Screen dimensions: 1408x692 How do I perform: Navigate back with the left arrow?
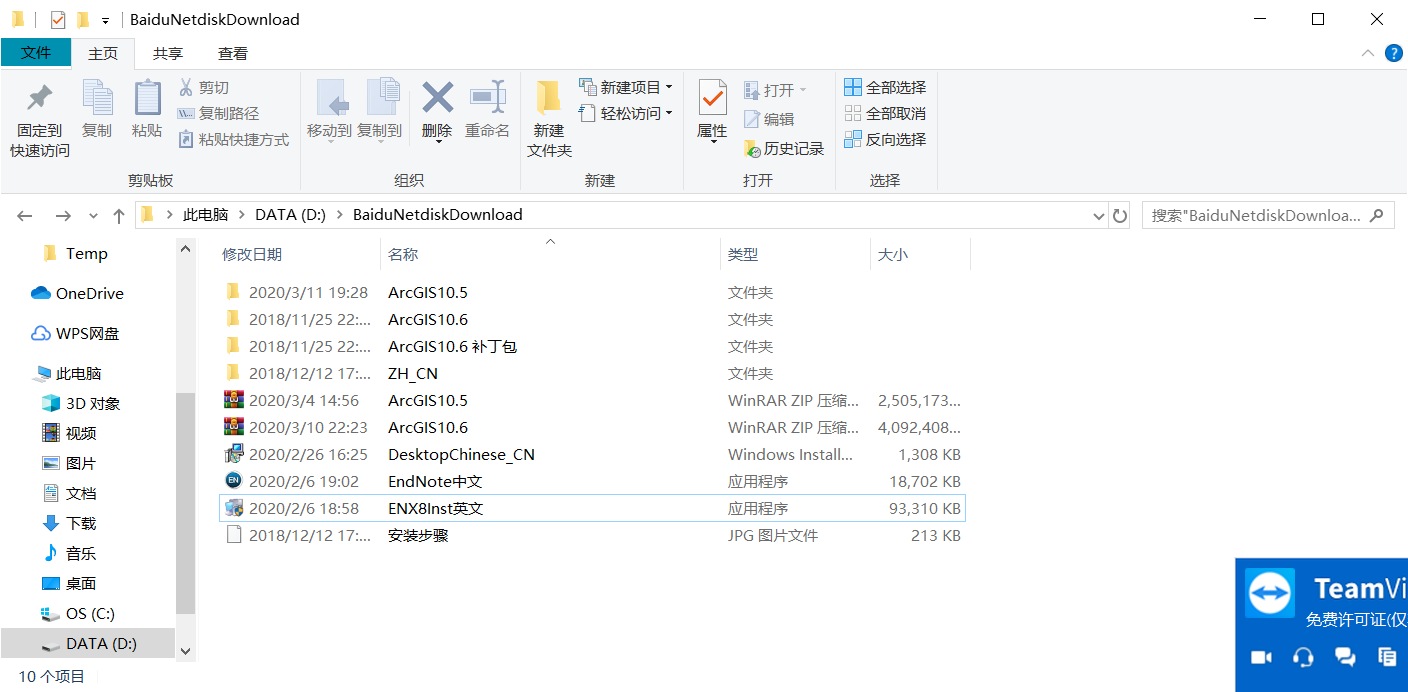point(25,215)
